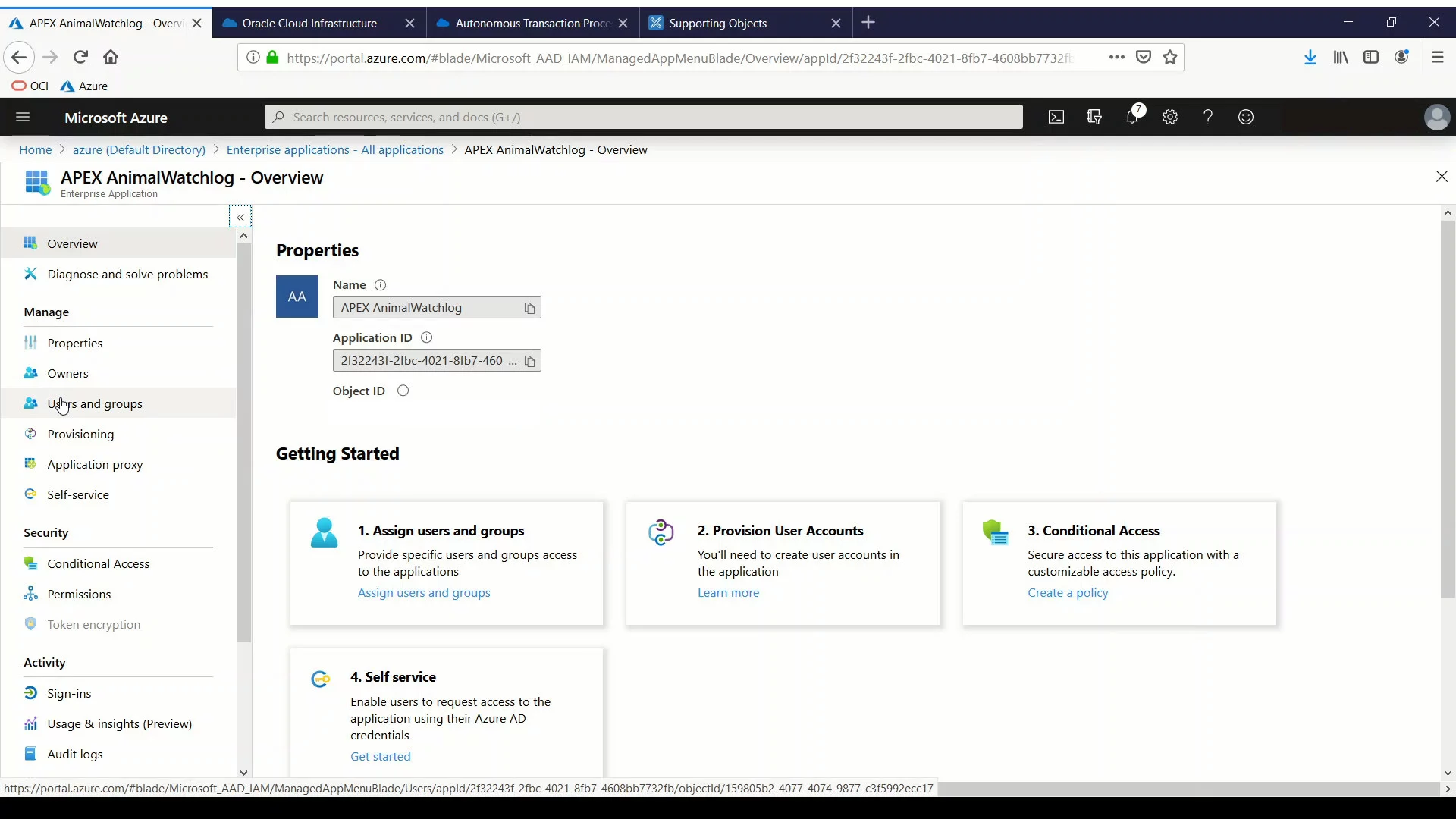Click the feedback smiley icon
Screen dimensions: 1456x819
1246,117
